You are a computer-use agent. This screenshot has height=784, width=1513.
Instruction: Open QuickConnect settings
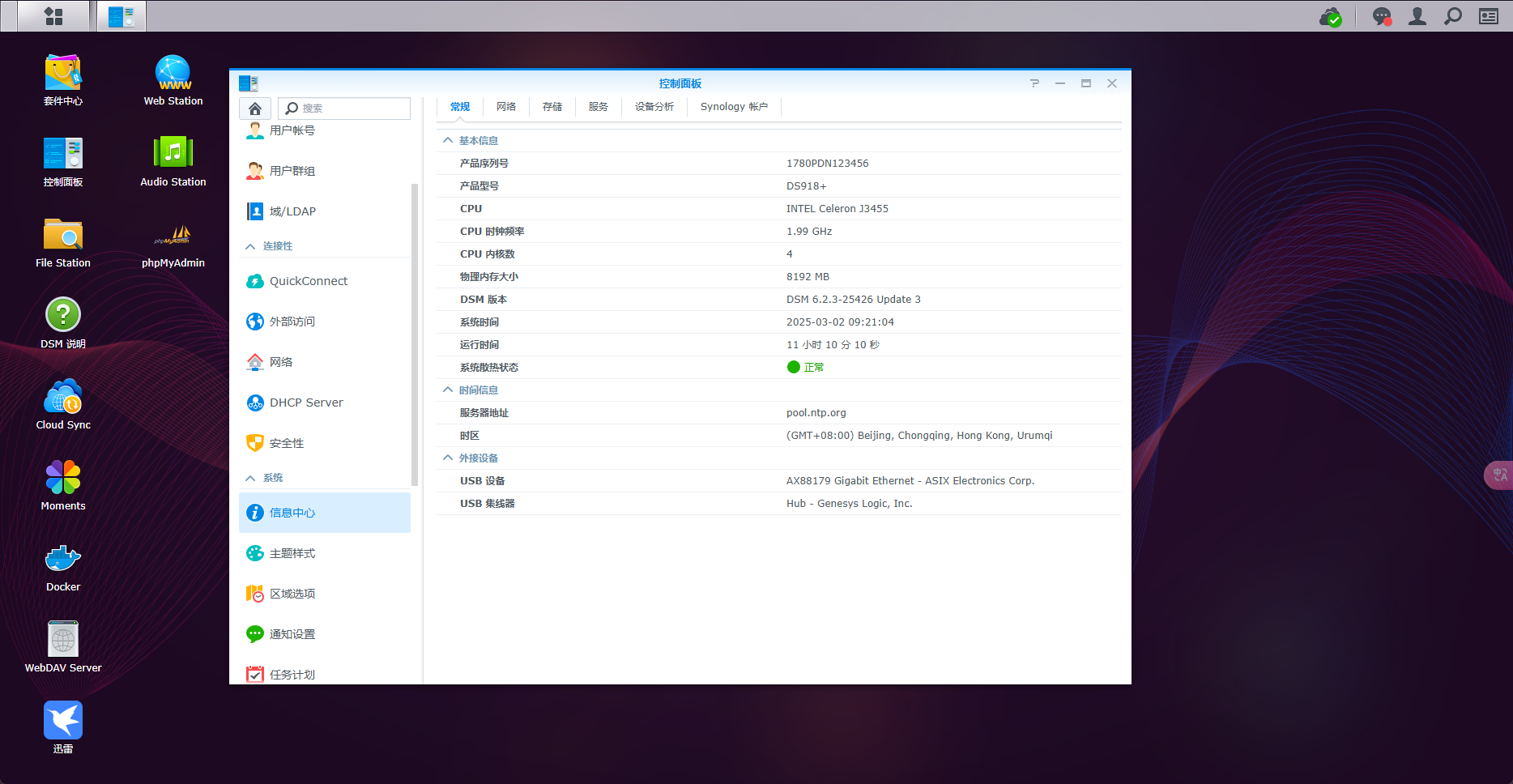click(x=325, y=281)
